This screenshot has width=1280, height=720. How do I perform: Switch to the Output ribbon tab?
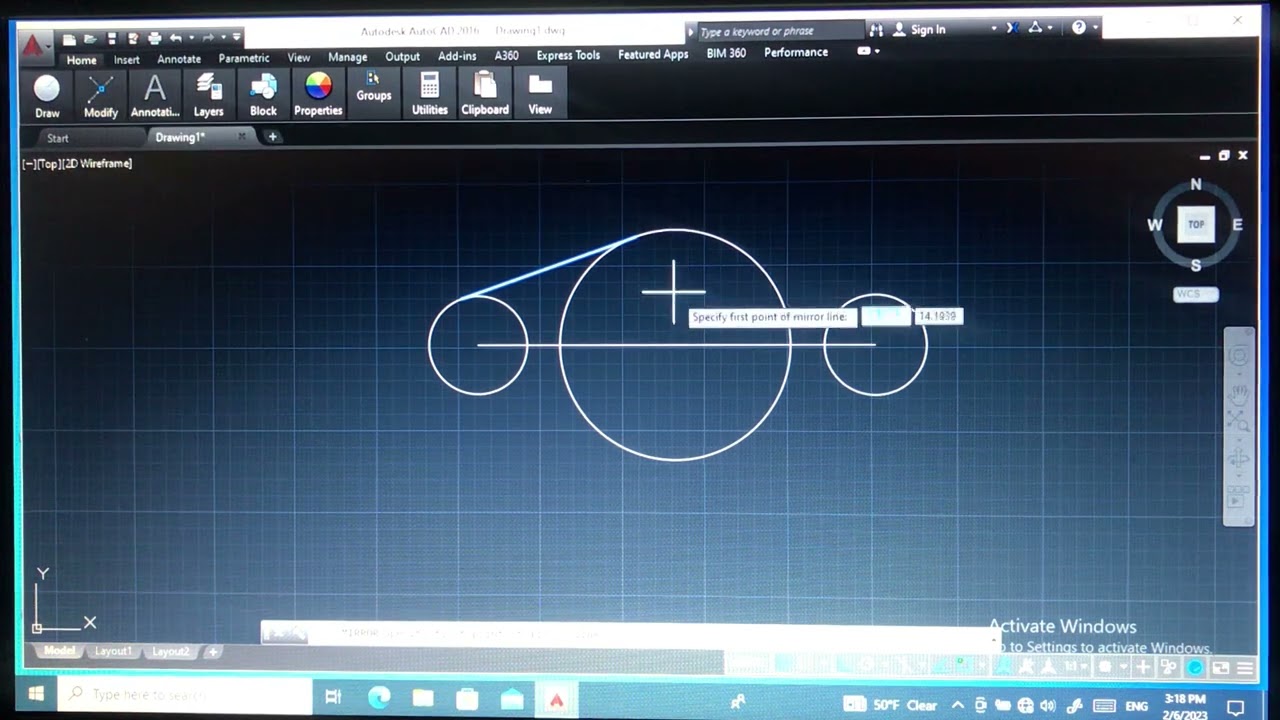pyautogui.click(x=403, y=56)
